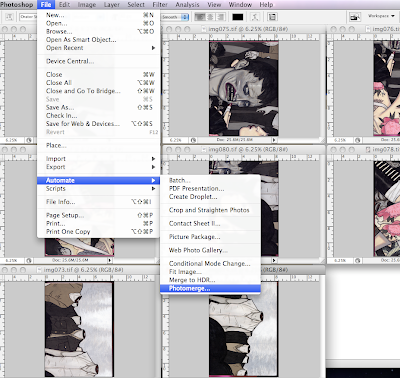Open the Analysis menu

(x=187, y=5)
